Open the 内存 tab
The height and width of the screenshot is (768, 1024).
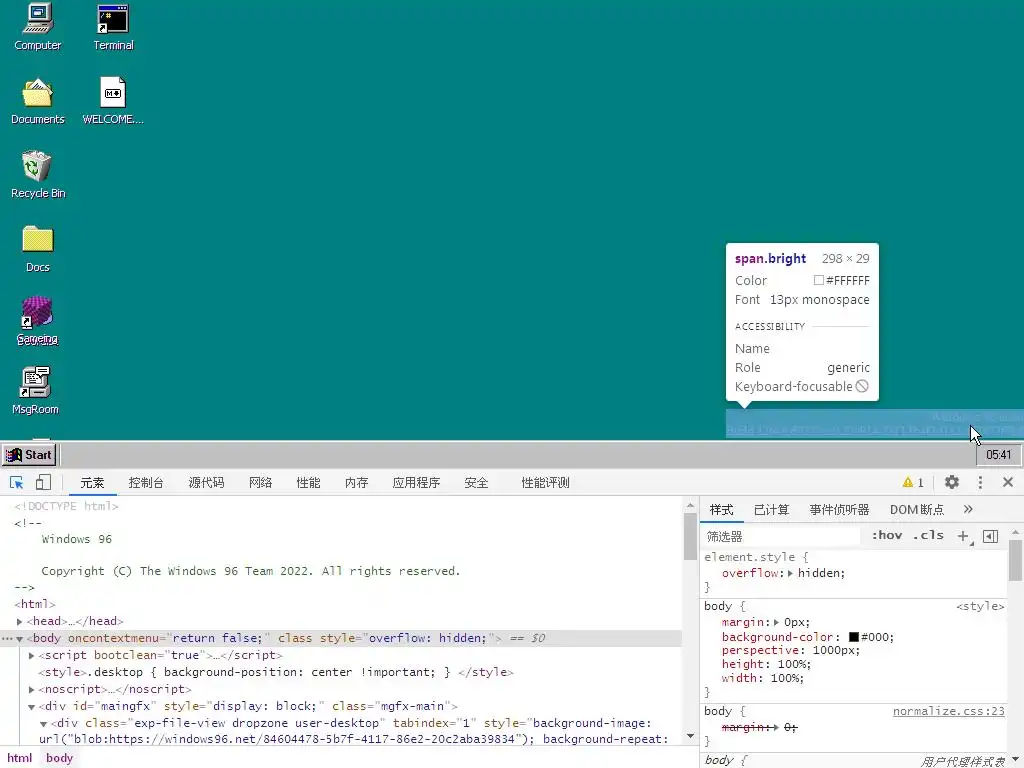(x=357, y=483)
